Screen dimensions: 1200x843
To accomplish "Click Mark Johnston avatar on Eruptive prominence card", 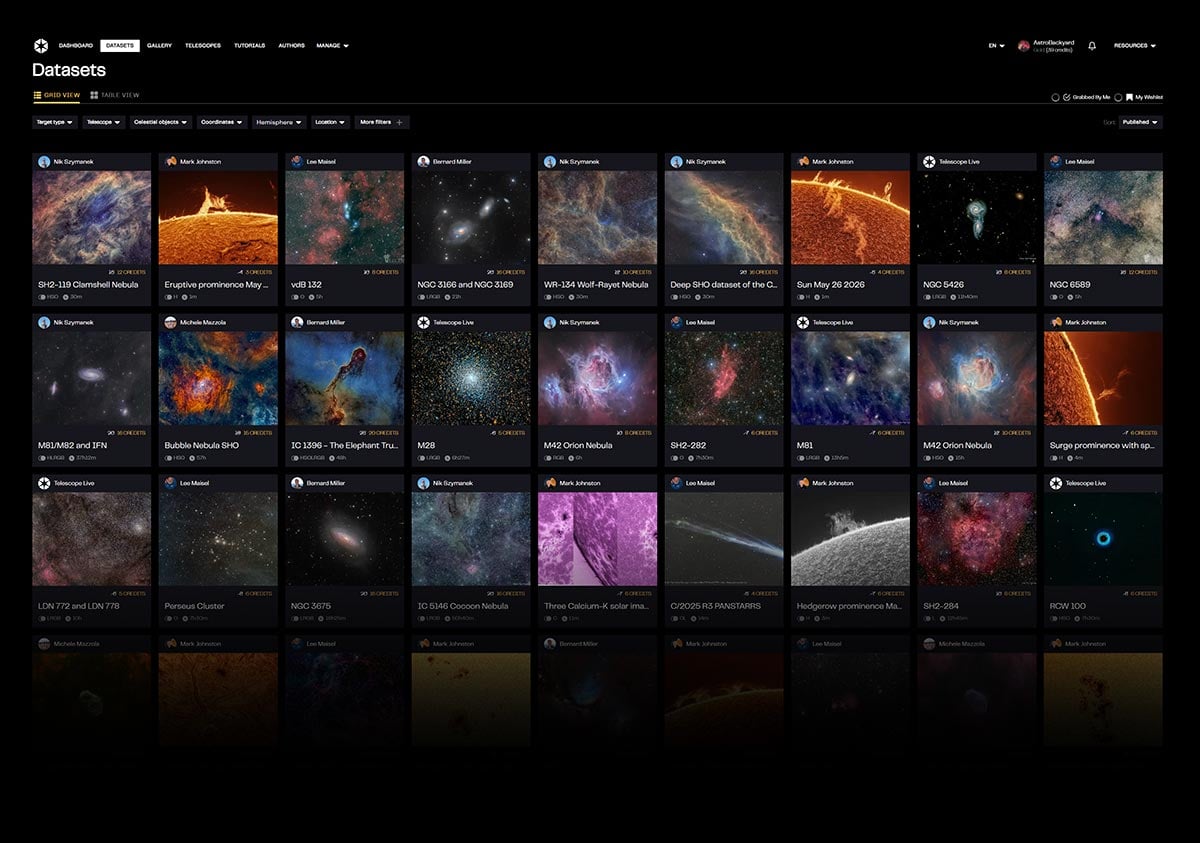I will tap(171, 161).
